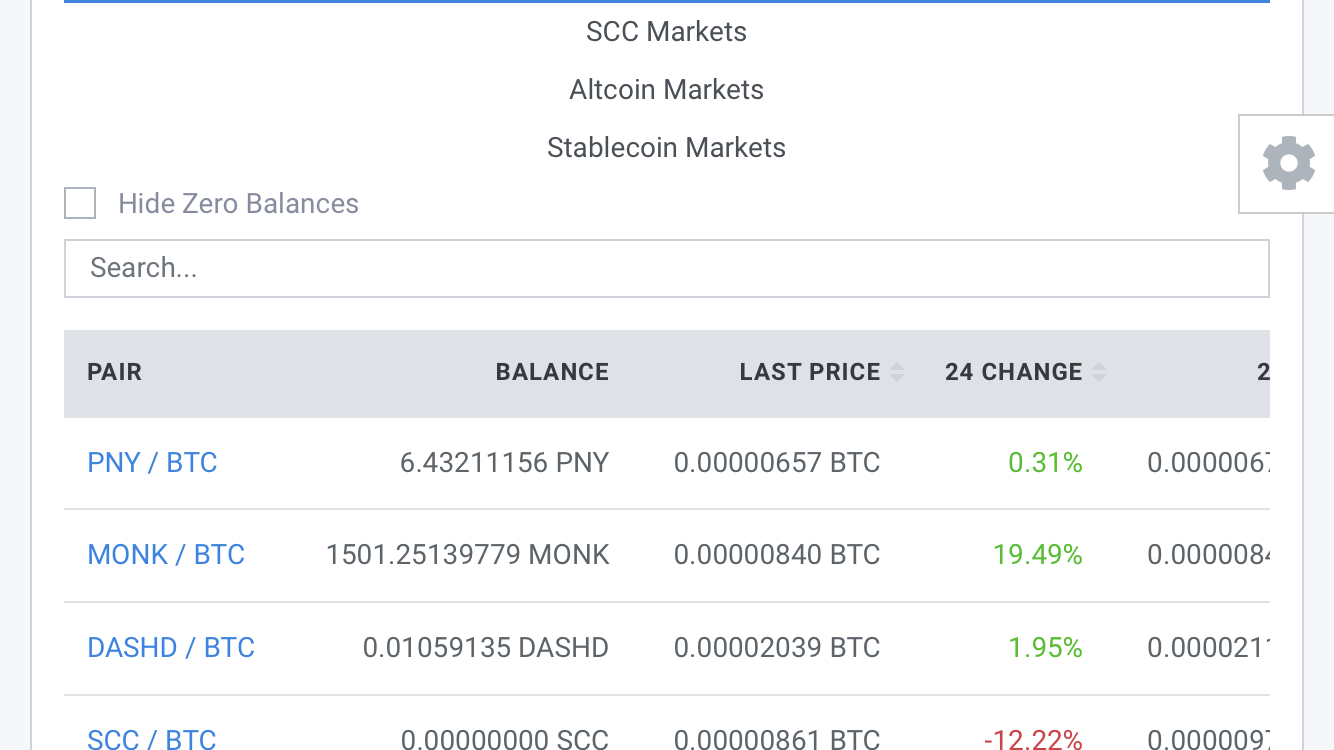1334x750 pixels.
Task: Click the PAIR column header
Action: [x=114, y=372]
